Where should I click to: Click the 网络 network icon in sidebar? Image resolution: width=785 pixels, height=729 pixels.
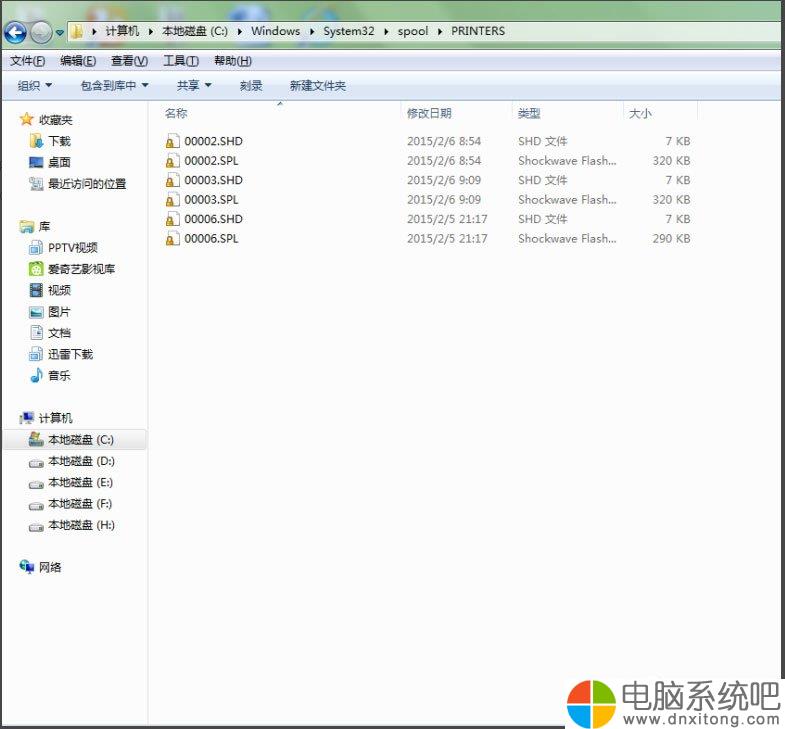[x=27, y=566]
